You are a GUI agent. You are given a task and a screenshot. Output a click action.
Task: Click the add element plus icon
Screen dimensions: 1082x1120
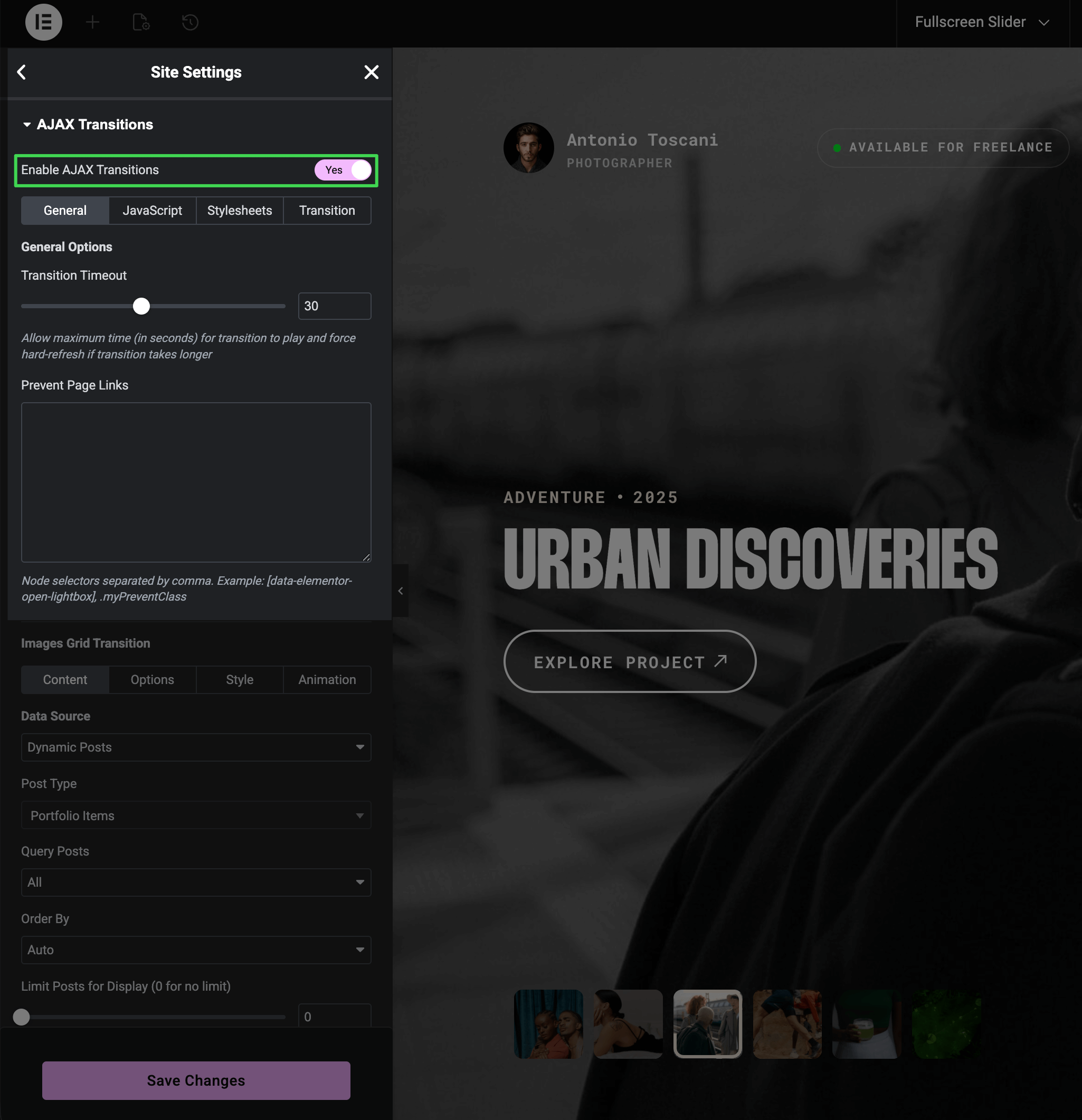click(x=92, y=22)
